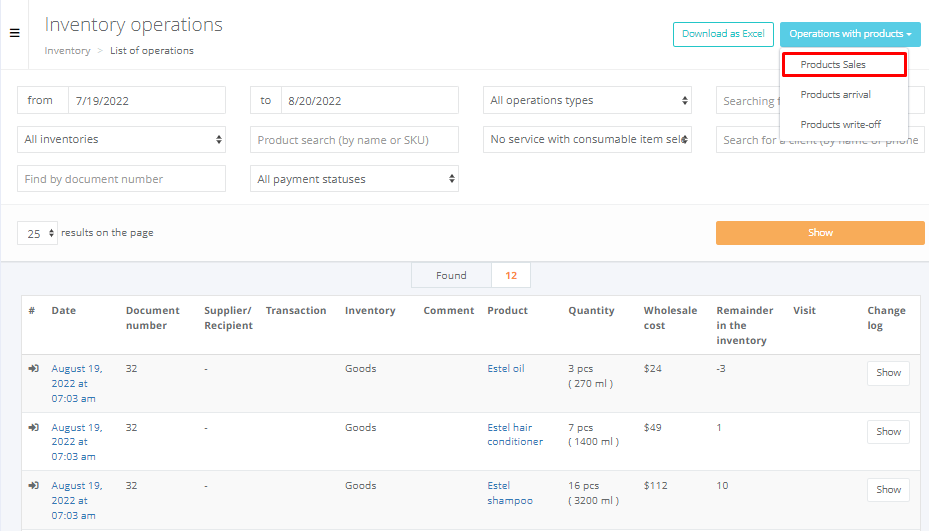Open date link of Estel oil row
The image size is (929, 531).
click(76, 383)
